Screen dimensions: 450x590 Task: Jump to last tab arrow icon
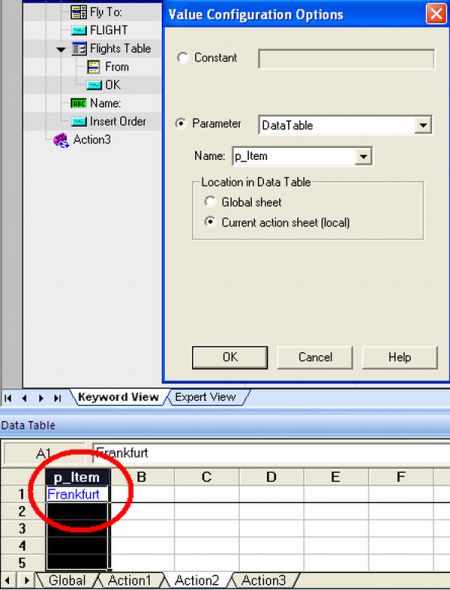click(x=58, y=398)
